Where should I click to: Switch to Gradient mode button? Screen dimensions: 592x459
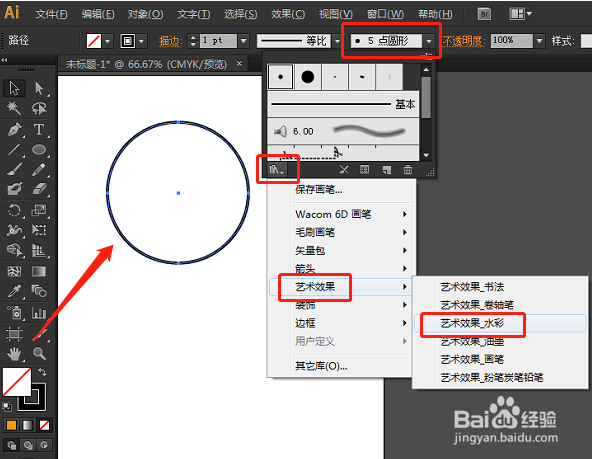point(28,425)
